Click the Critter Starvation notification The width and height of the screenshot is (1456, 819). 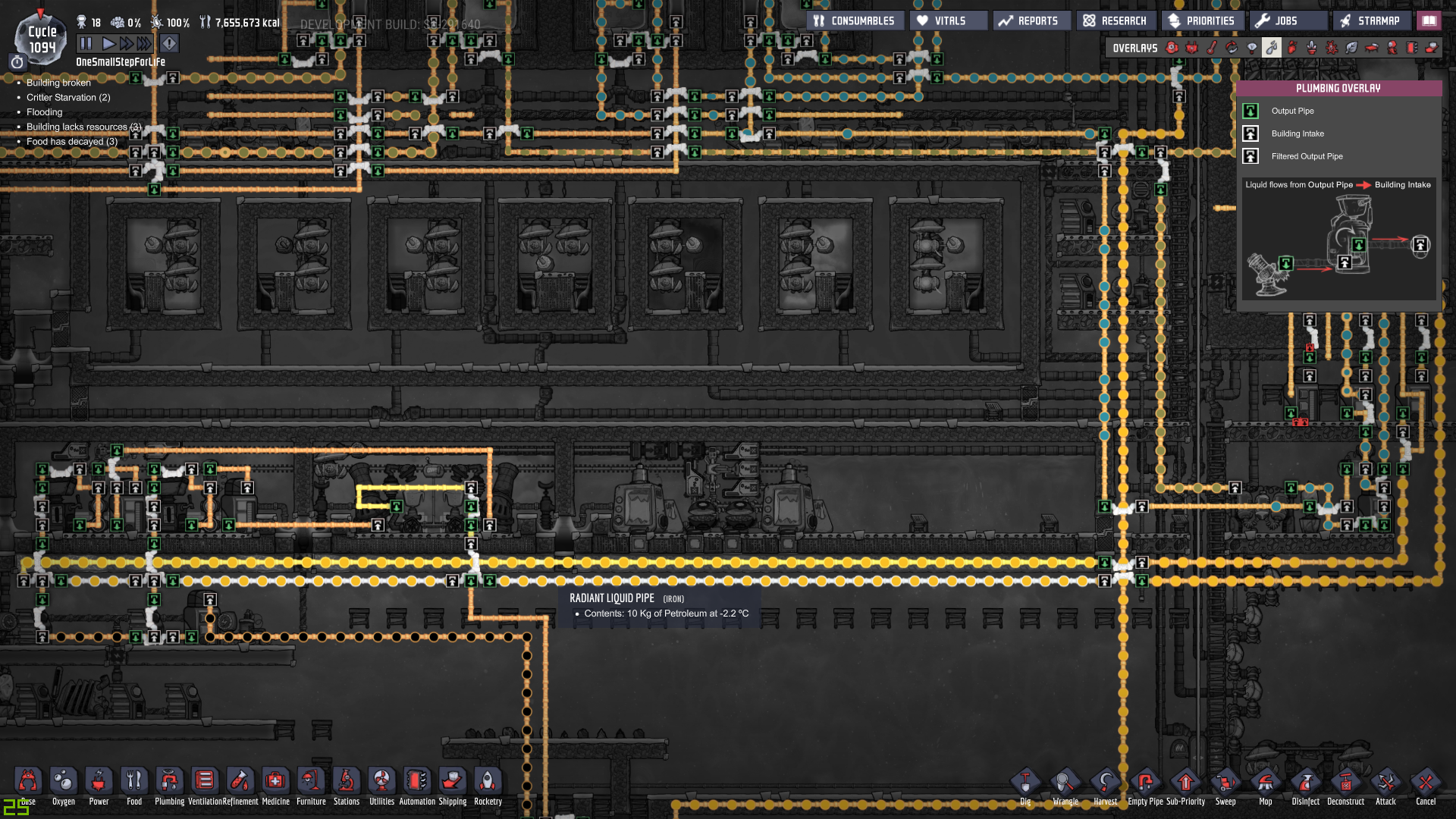tap(67, 97)
